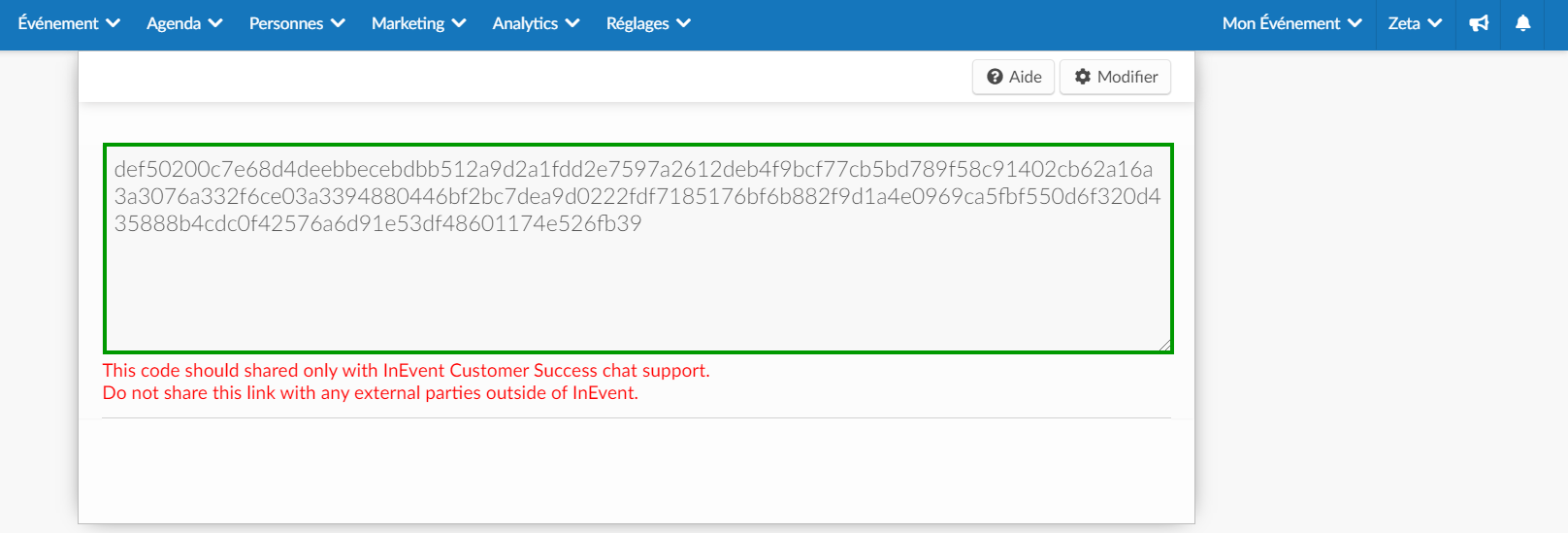
Task: Open the Analytics menu
Action: [536, 23]
